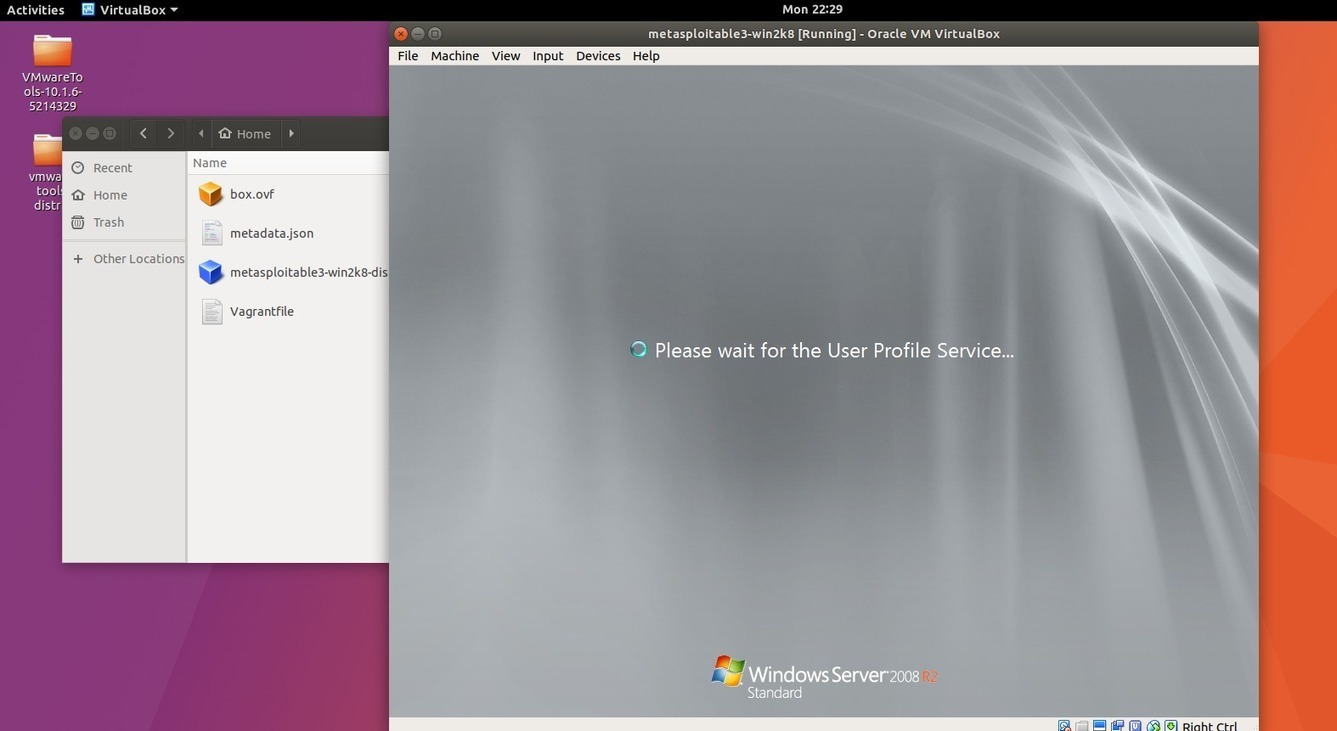Select the metadata.json file name
Screen dimensions: 1337x731
pos(272,233)
